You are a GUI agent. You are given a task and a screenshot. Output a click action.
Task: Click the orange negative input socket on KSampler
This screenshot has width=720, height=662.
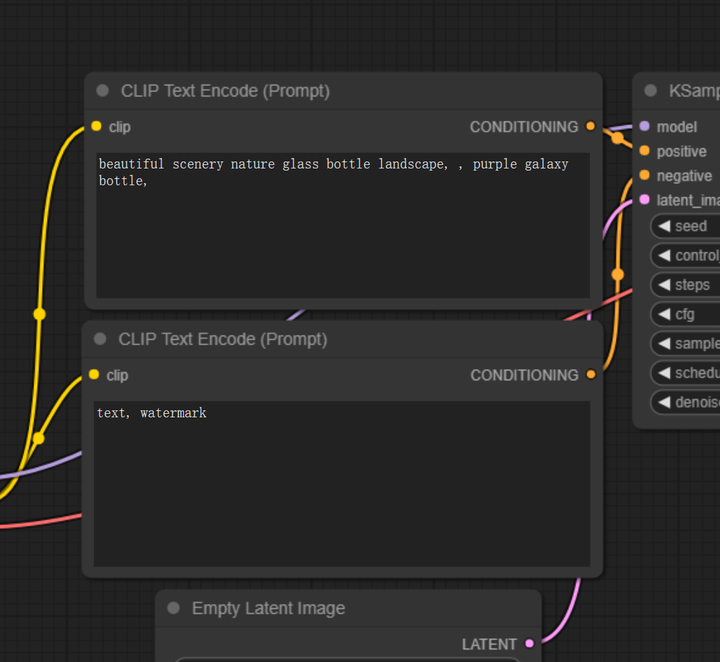644,175
